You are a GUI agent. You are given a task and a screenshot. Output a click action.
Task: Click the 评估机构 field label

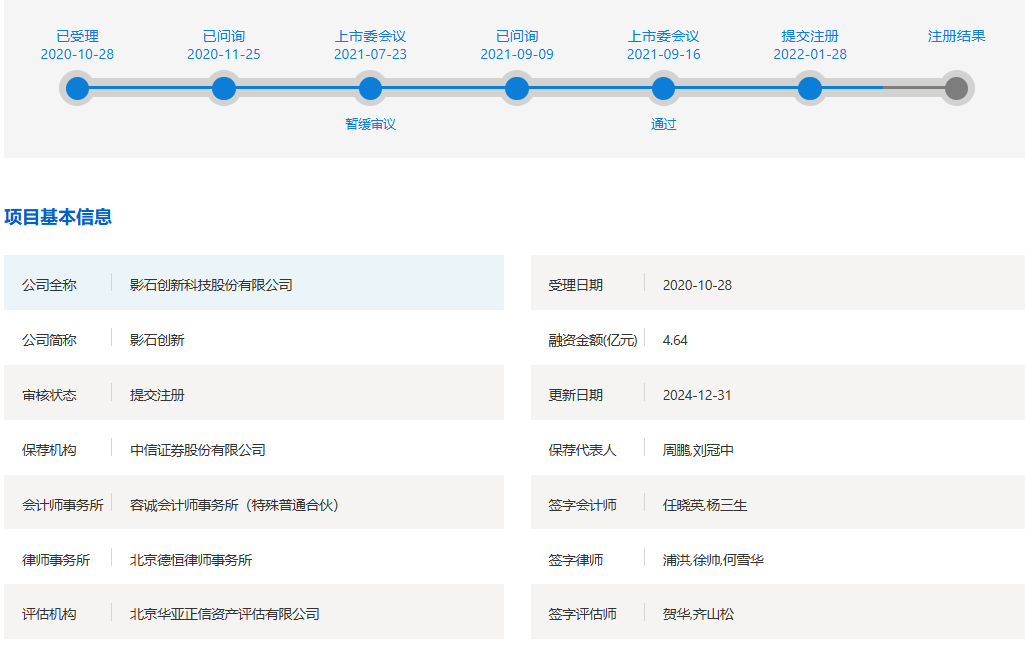49,614
